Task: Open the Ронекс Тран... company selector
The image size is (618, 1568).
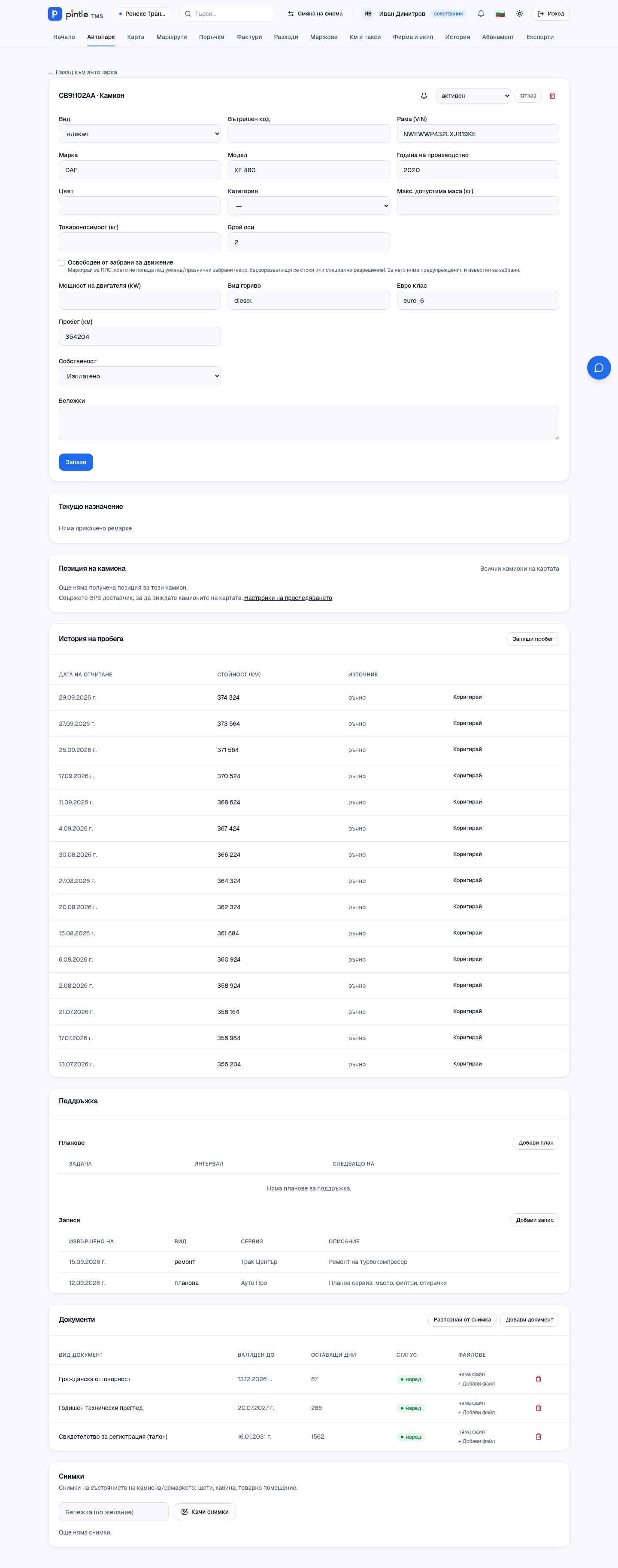Action: [x=143, y=13]
